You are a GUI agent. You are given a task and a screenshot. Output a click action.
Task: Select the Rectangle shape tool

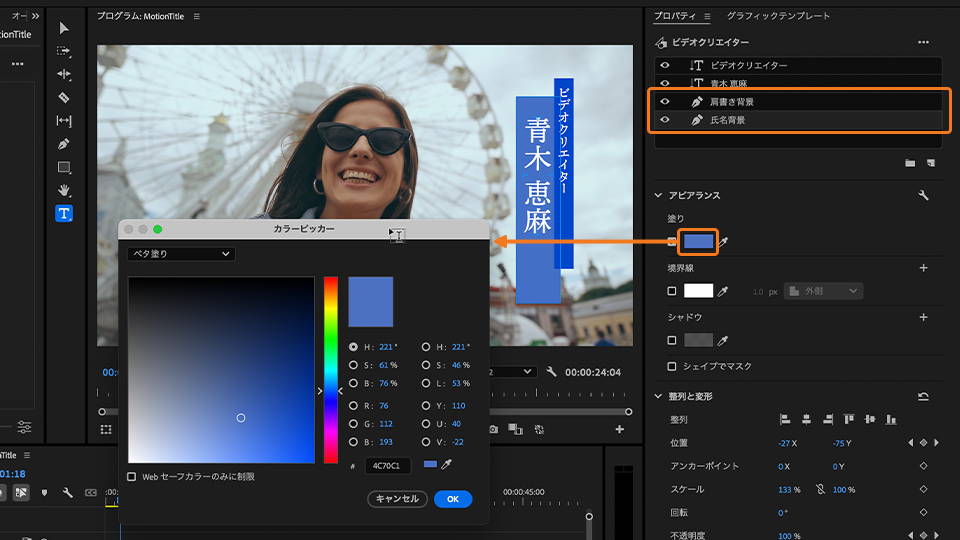[x=64, y=167]
